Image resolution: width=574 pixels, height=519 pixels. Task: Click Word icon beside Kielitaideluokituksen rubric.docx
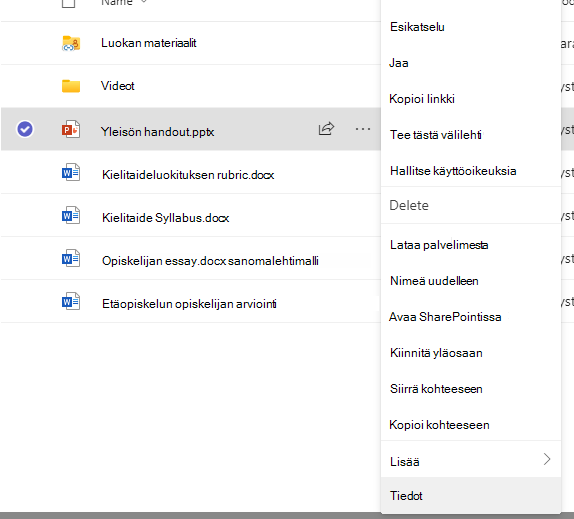click(x=71, y=172)
